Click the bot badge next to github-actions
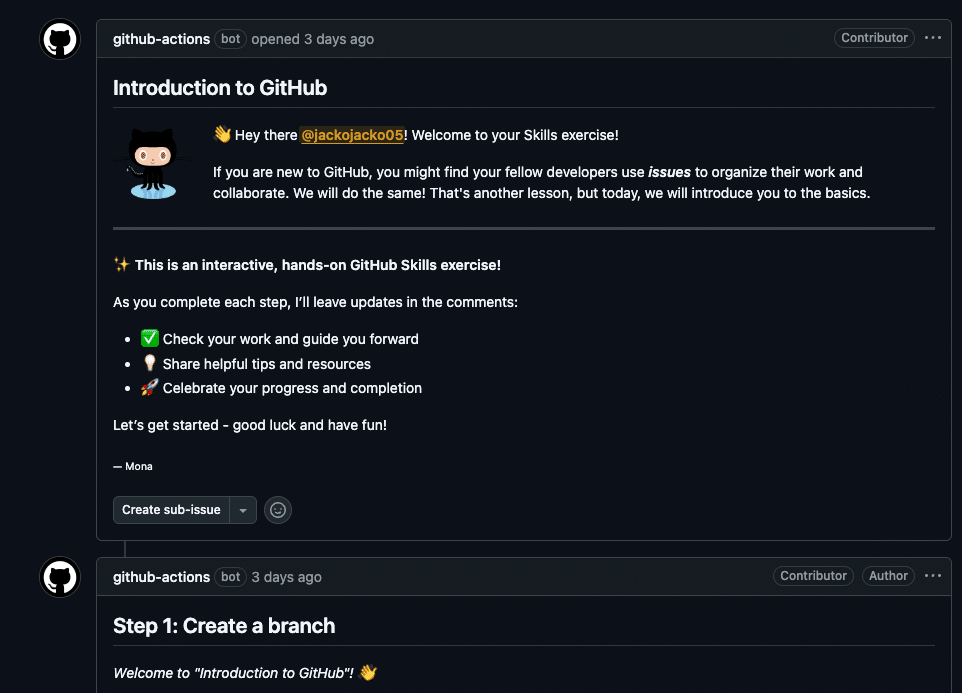962x693 pixels. [230, 39]
